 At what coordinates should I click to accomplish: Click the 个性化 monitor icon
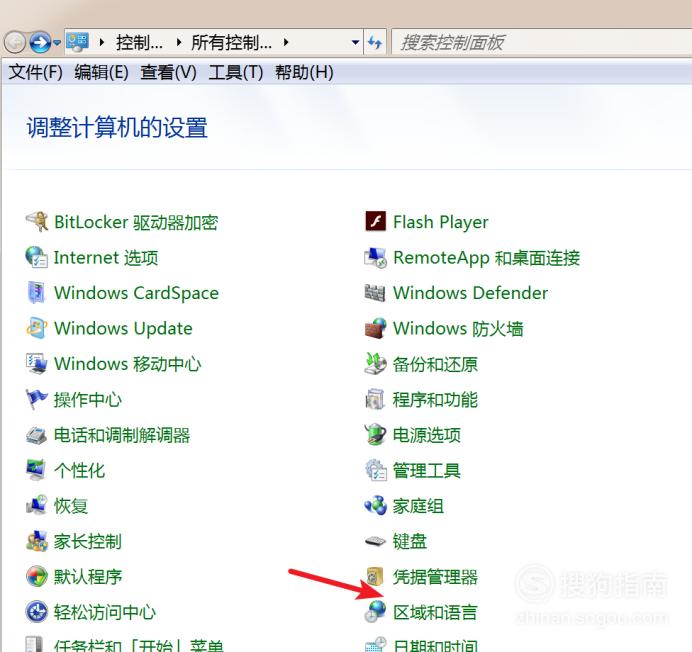tap(37, 470)
